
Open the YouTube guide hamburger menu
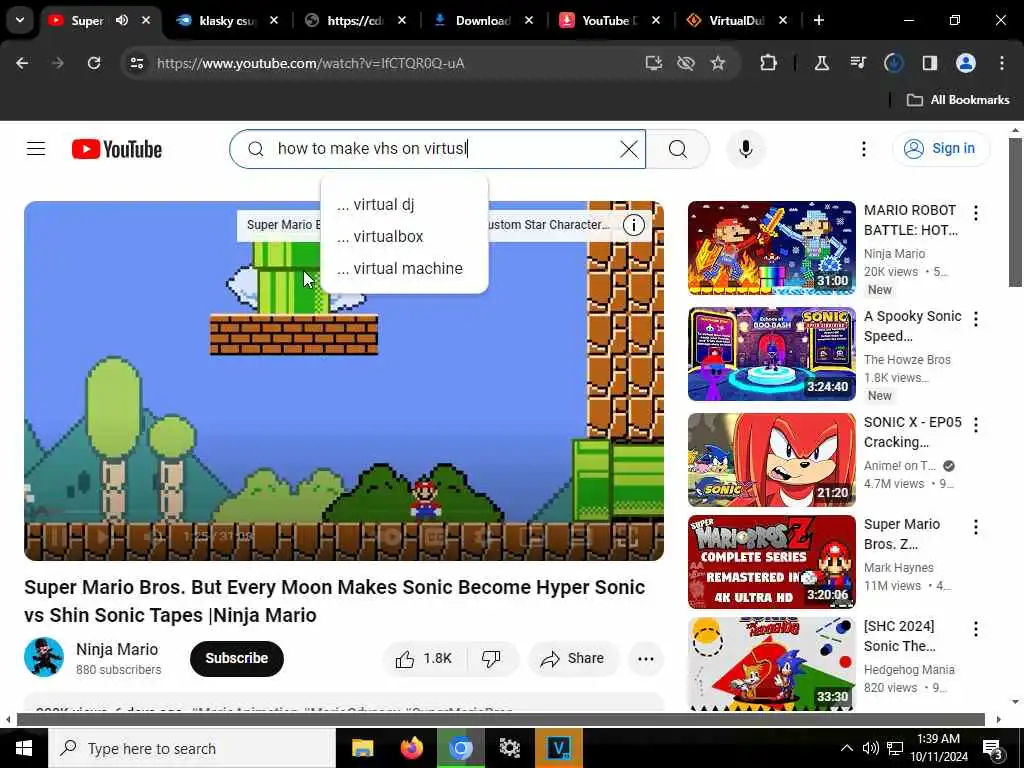click(x=36, y=149)
